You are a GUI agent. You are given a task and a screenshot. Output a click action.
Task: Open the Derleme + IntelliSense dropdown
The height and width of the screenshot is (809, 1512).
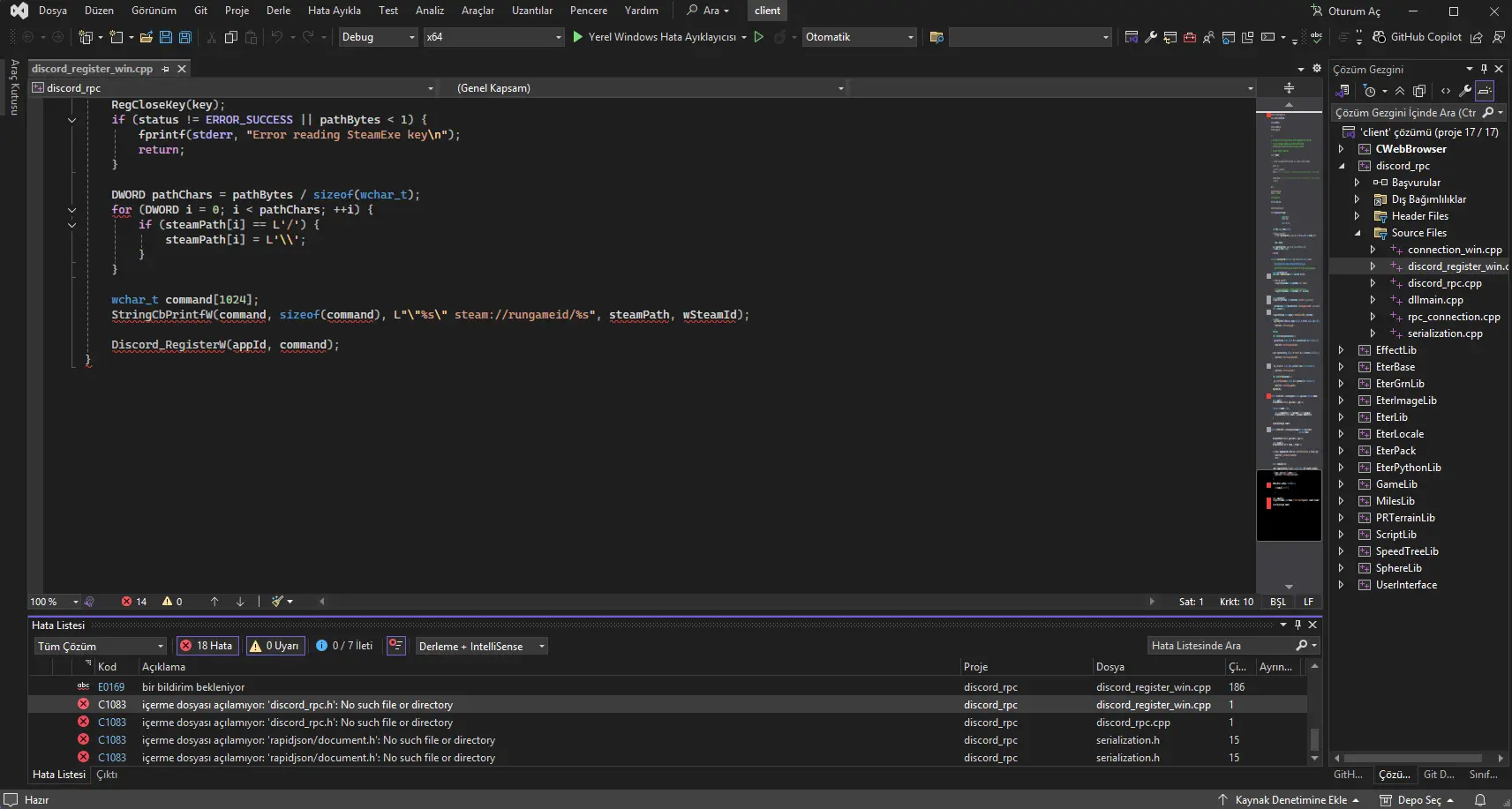tap(482, 646)
